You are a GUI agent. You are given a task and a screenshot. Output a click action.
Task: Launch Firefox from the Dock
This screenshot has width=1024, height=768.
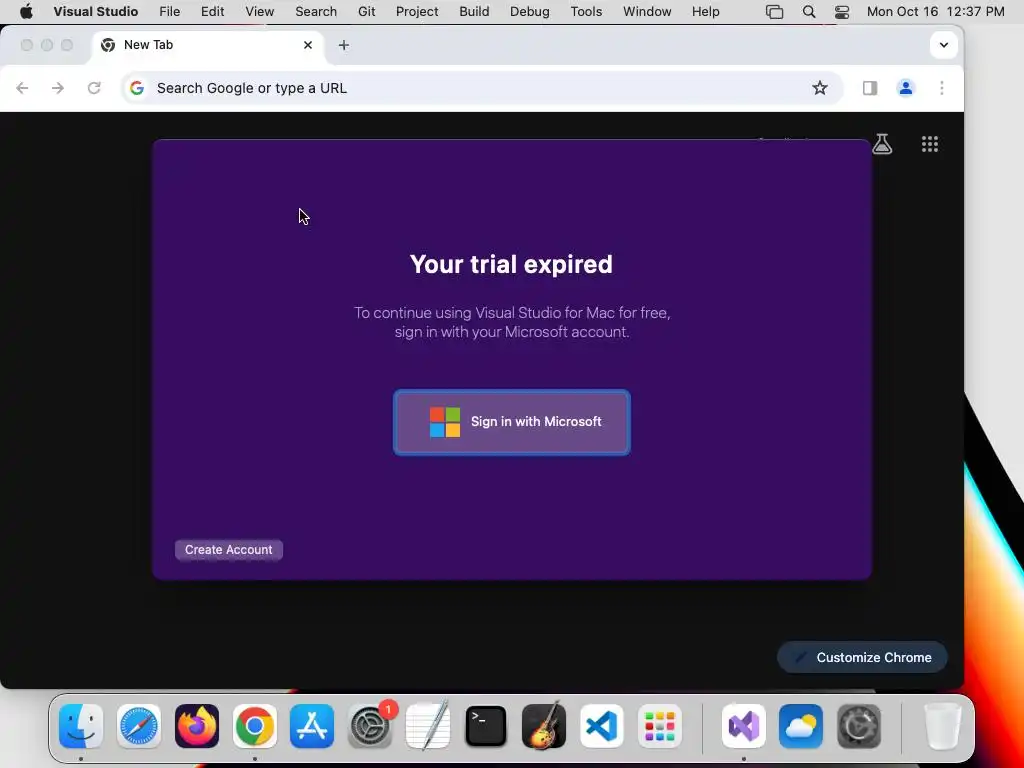(x=197, y=726)
